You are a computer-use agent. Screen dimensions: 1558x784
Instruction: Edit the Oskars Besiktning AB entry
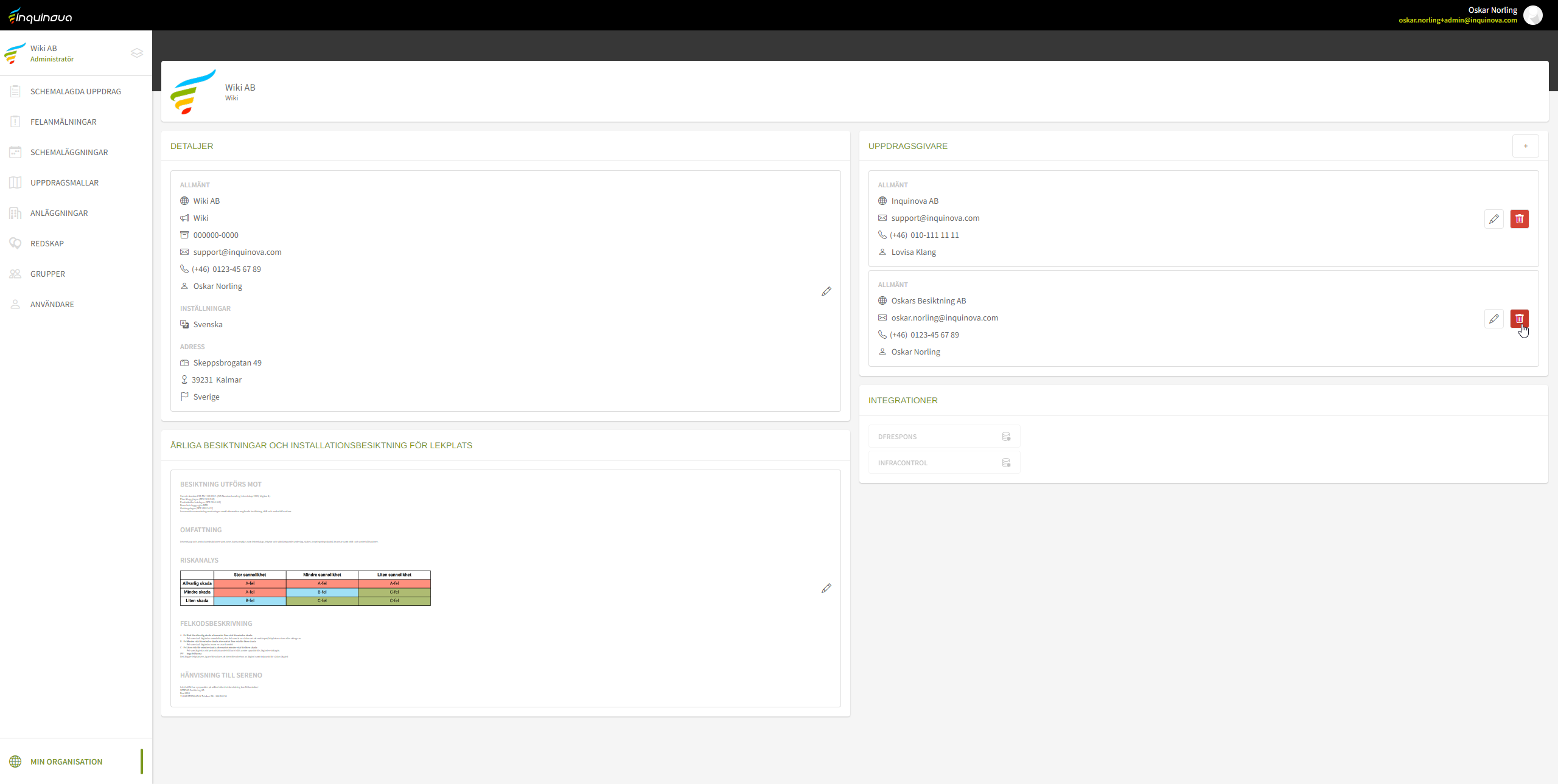point(1493,319)
